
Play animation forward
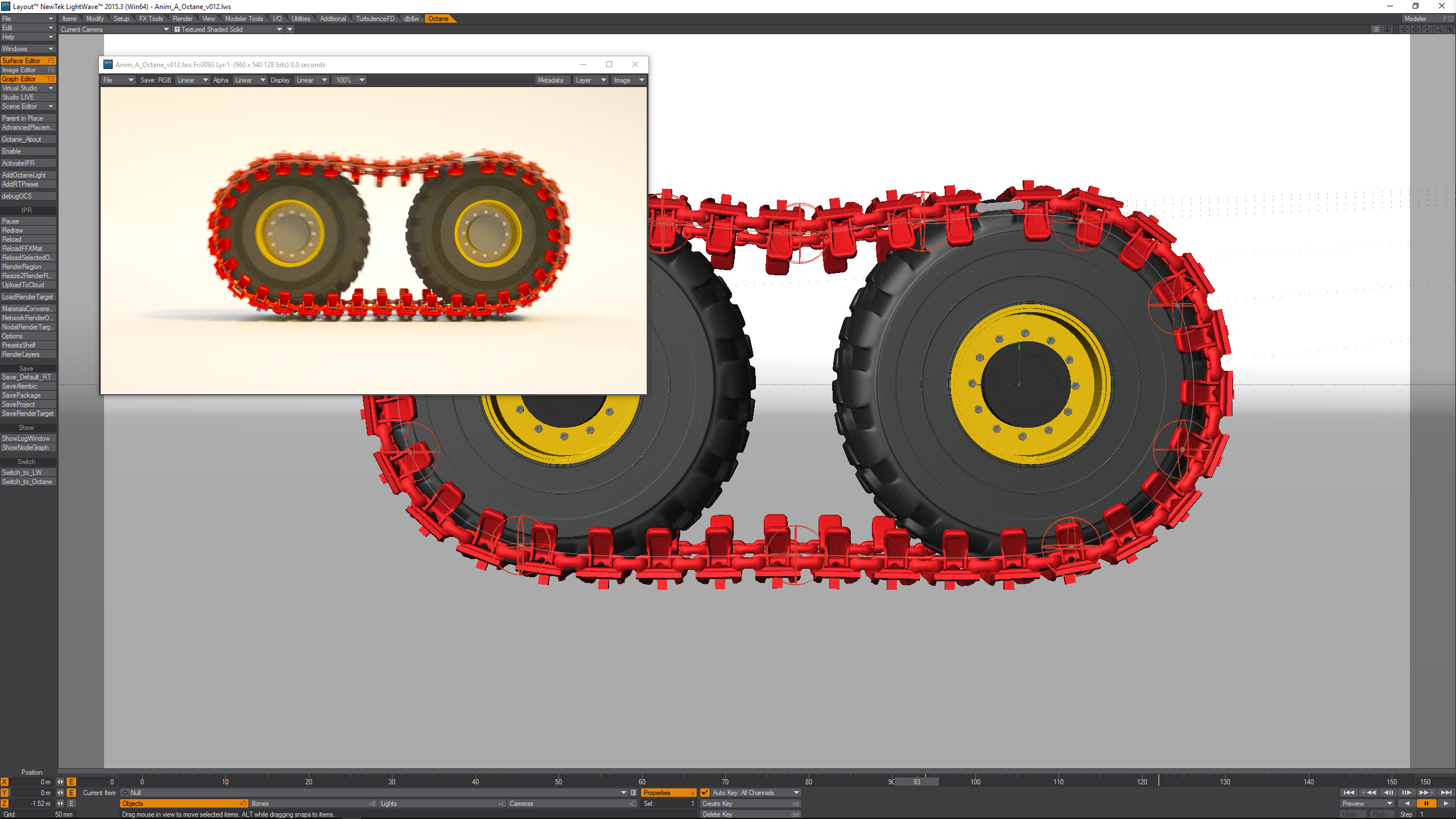pos(1445,803)
